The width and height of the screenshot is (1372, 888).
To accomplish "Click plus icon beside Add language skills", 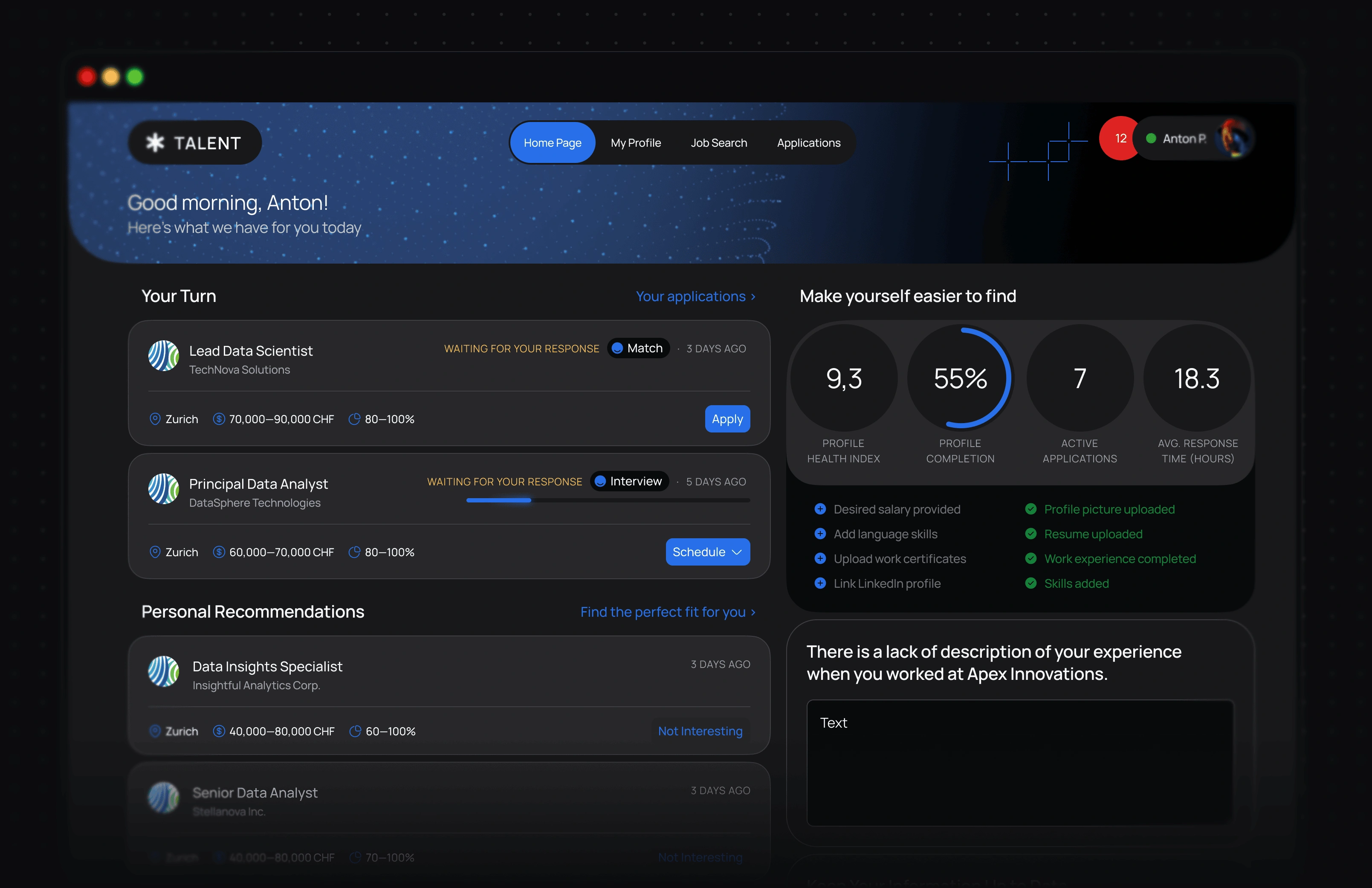I will coord(820,534).
